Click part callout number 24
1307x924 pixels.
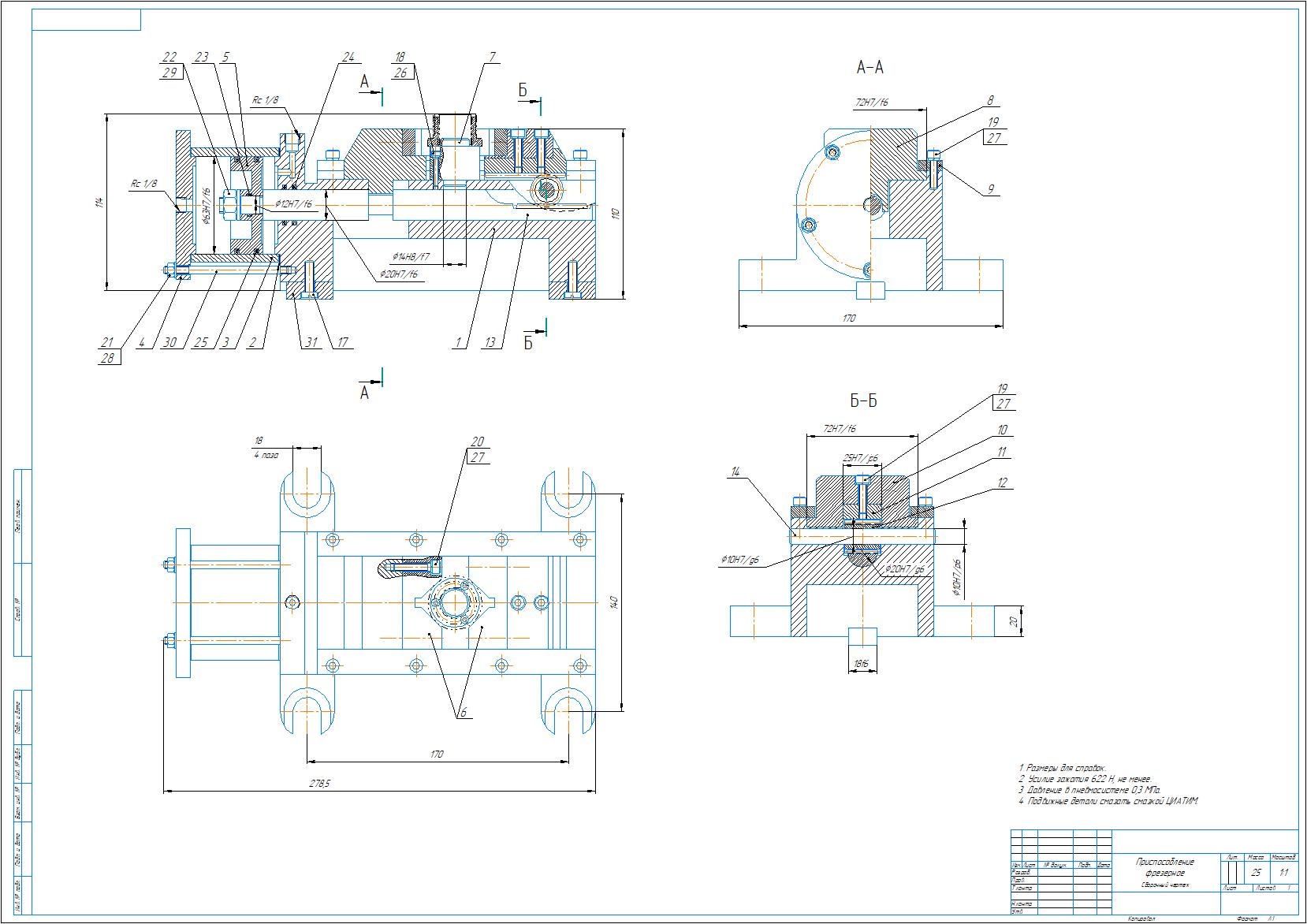pyautogui.click(x=348, y=57)
